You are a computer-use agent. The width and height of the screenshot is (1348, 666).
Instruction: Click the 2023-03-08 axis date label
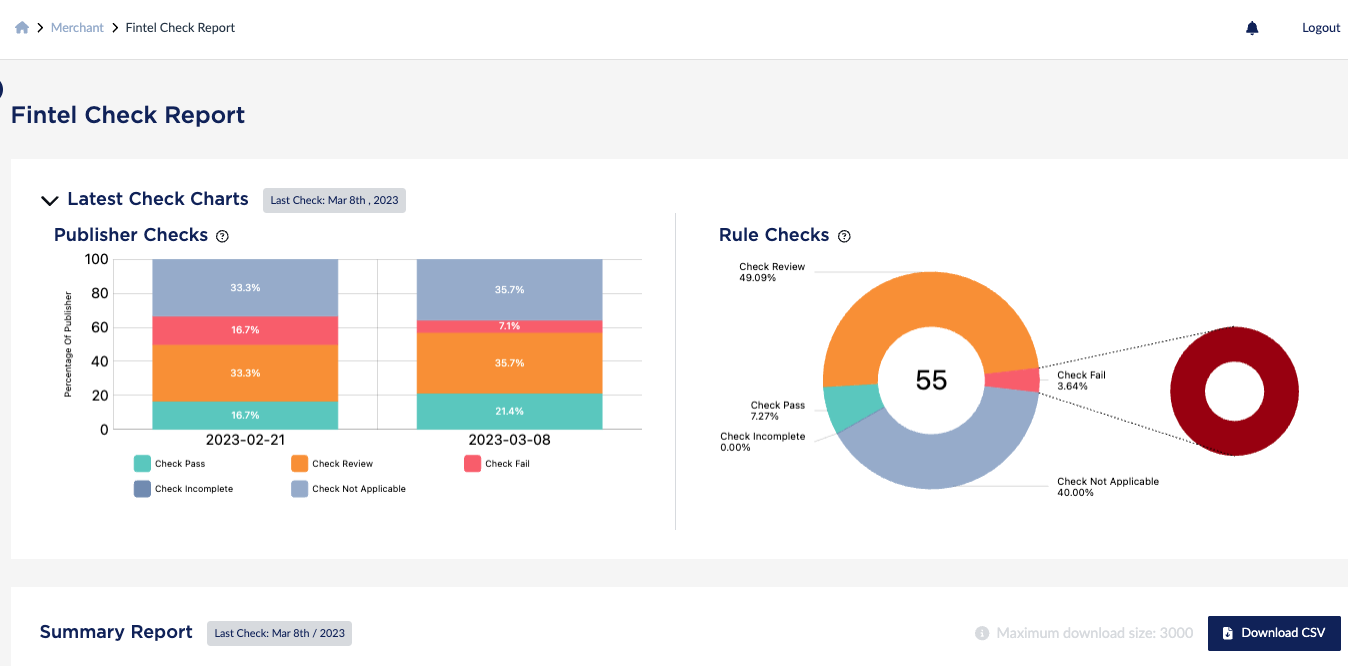(510, 440)
